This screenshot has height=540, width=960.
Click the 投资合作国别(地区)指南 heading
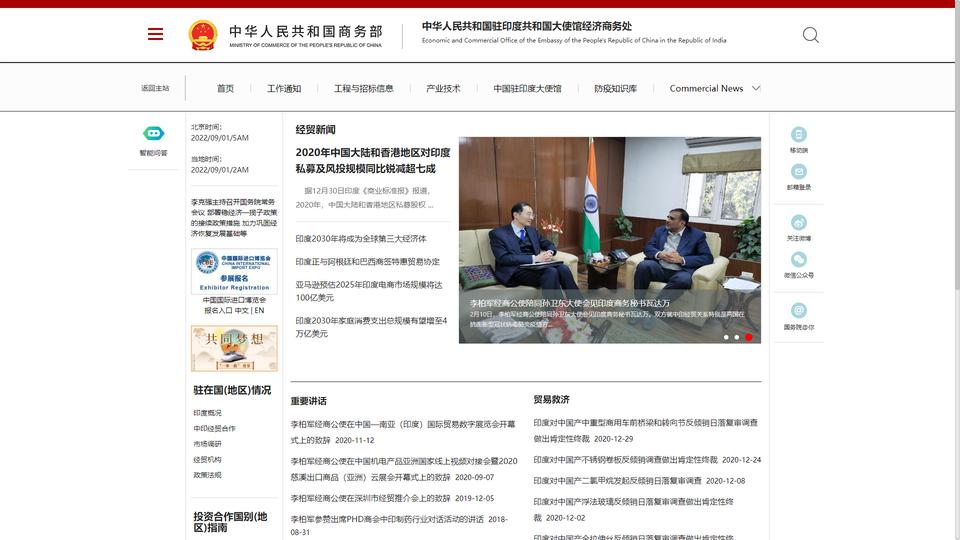pos(230,522)
